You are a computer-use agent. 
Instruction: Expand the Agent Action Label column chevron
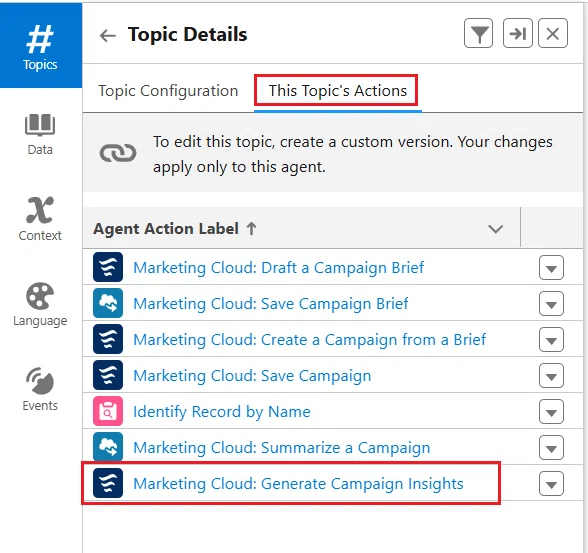click(x=495, y=229)
